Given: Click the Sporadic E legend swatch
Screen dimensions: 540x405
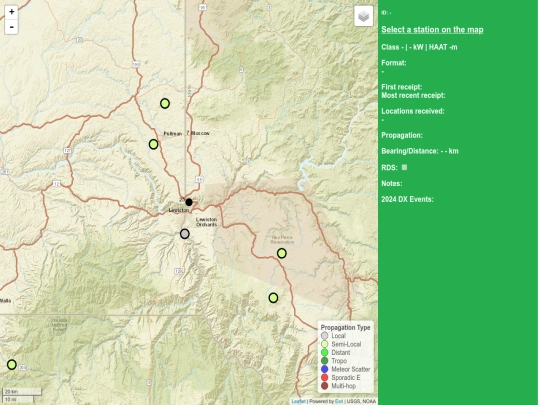Looking at the screenshot, I should pos(324,377).
